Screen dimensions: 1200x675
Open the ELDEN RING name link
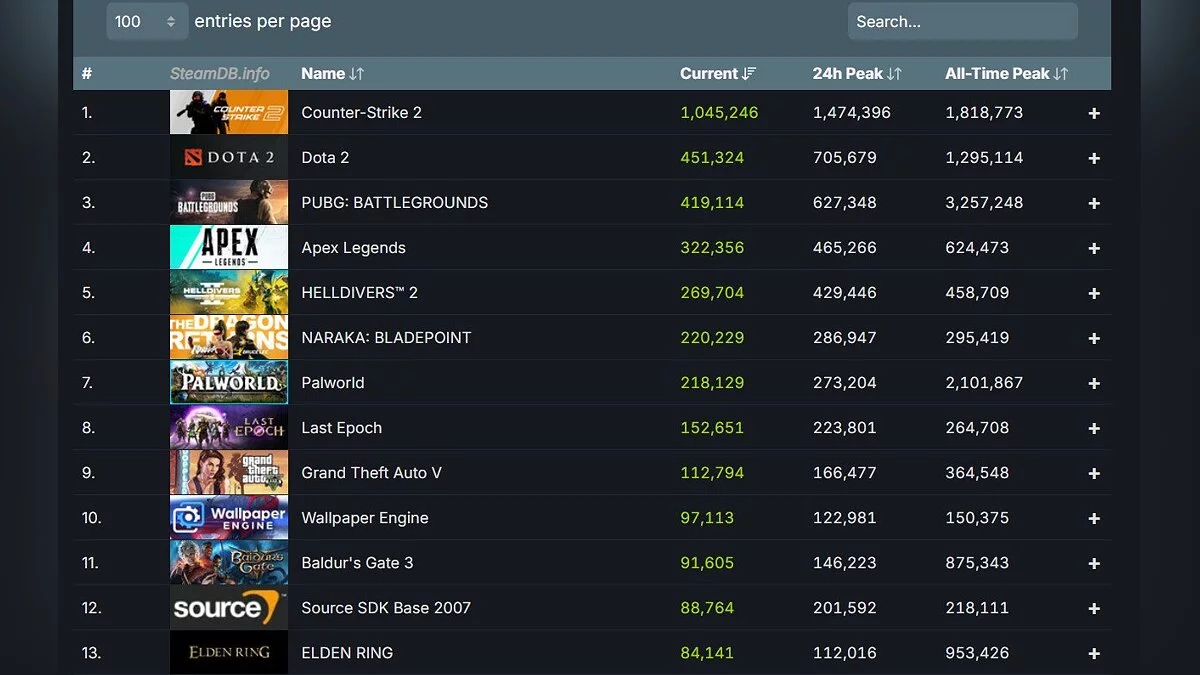point(347,652)
